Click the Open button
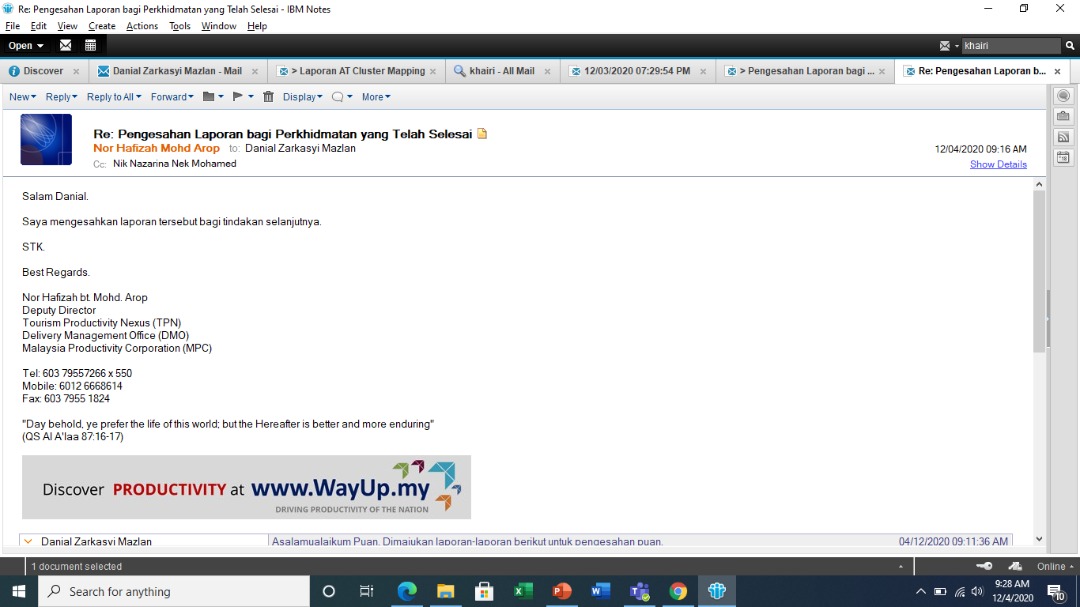Image resolution: width=1080 pixels, height=607 pixels. coord(26,45)
